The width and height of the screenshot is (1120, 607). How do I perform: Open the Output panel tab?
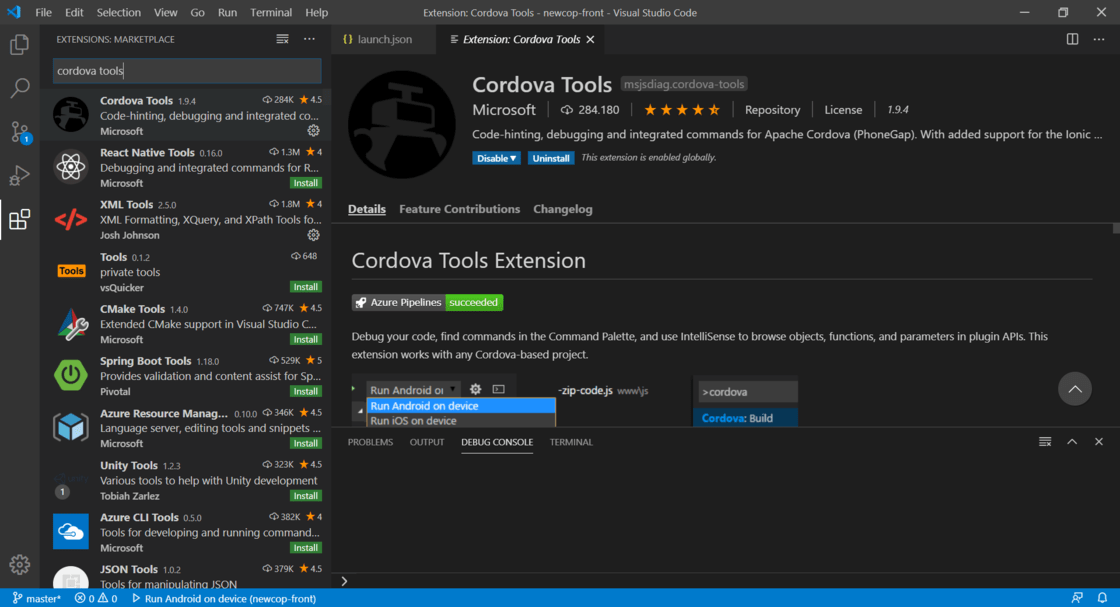click(x=426, y=442)
